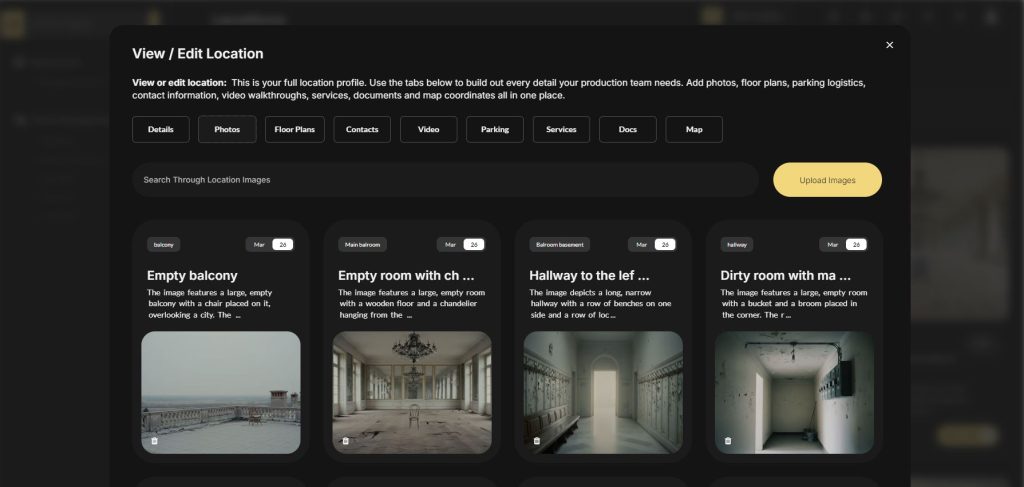This screenshot has width=1024, height=487.
Task: Click the balcony description text
Action: tap(210, 304)
